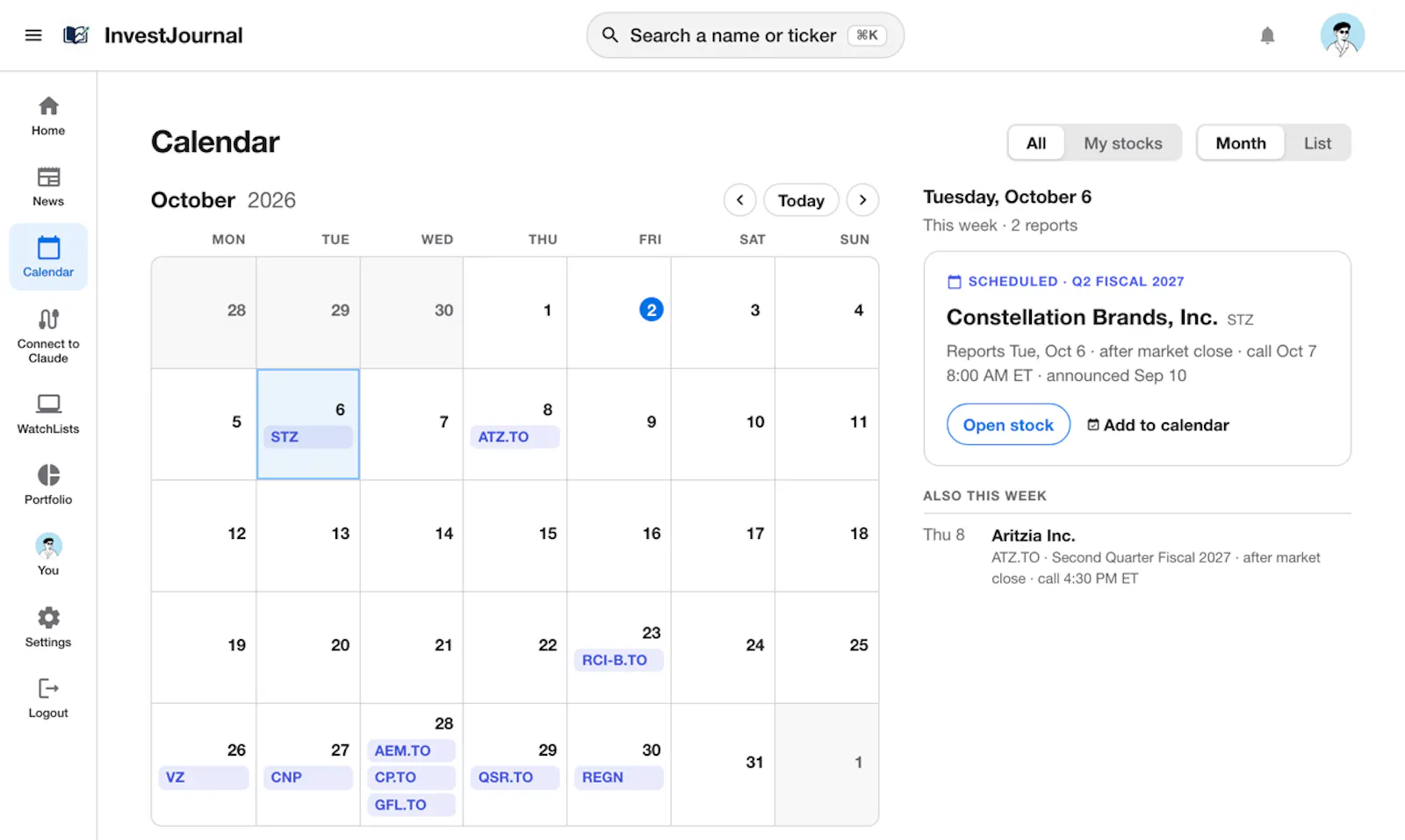The height and width of the screenshot is (840, 1405).
Task: Select the GFL.TO event on October 28
Action: point(411,805)
